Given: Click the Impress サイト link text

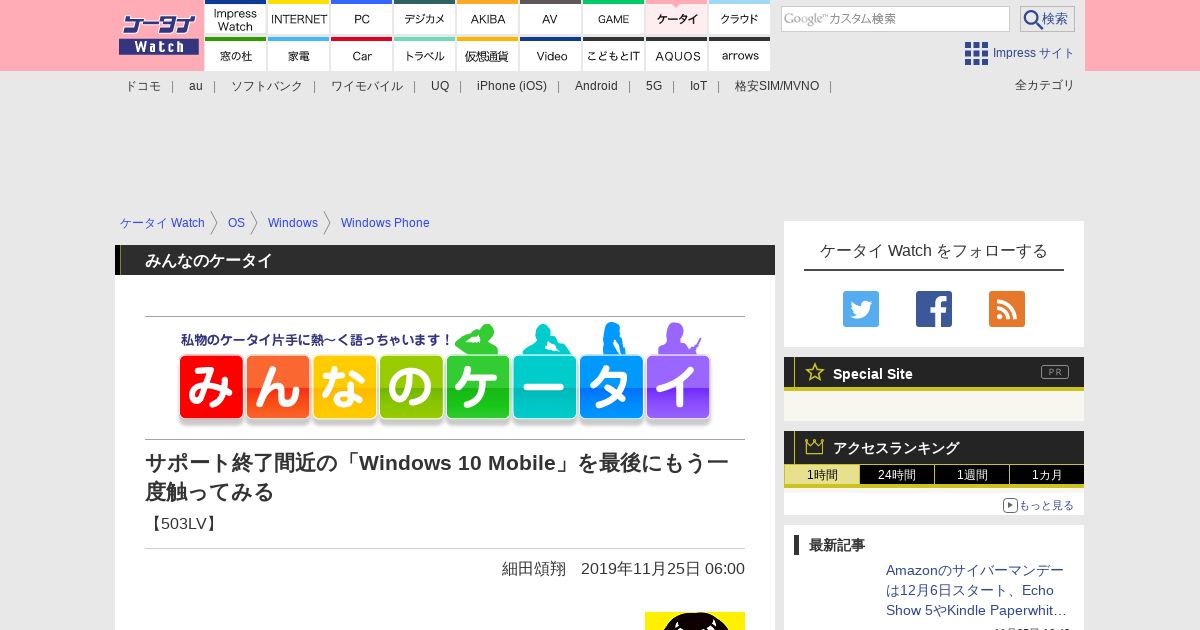Looking at the screenshot, I should click(x=1034, y=53).
